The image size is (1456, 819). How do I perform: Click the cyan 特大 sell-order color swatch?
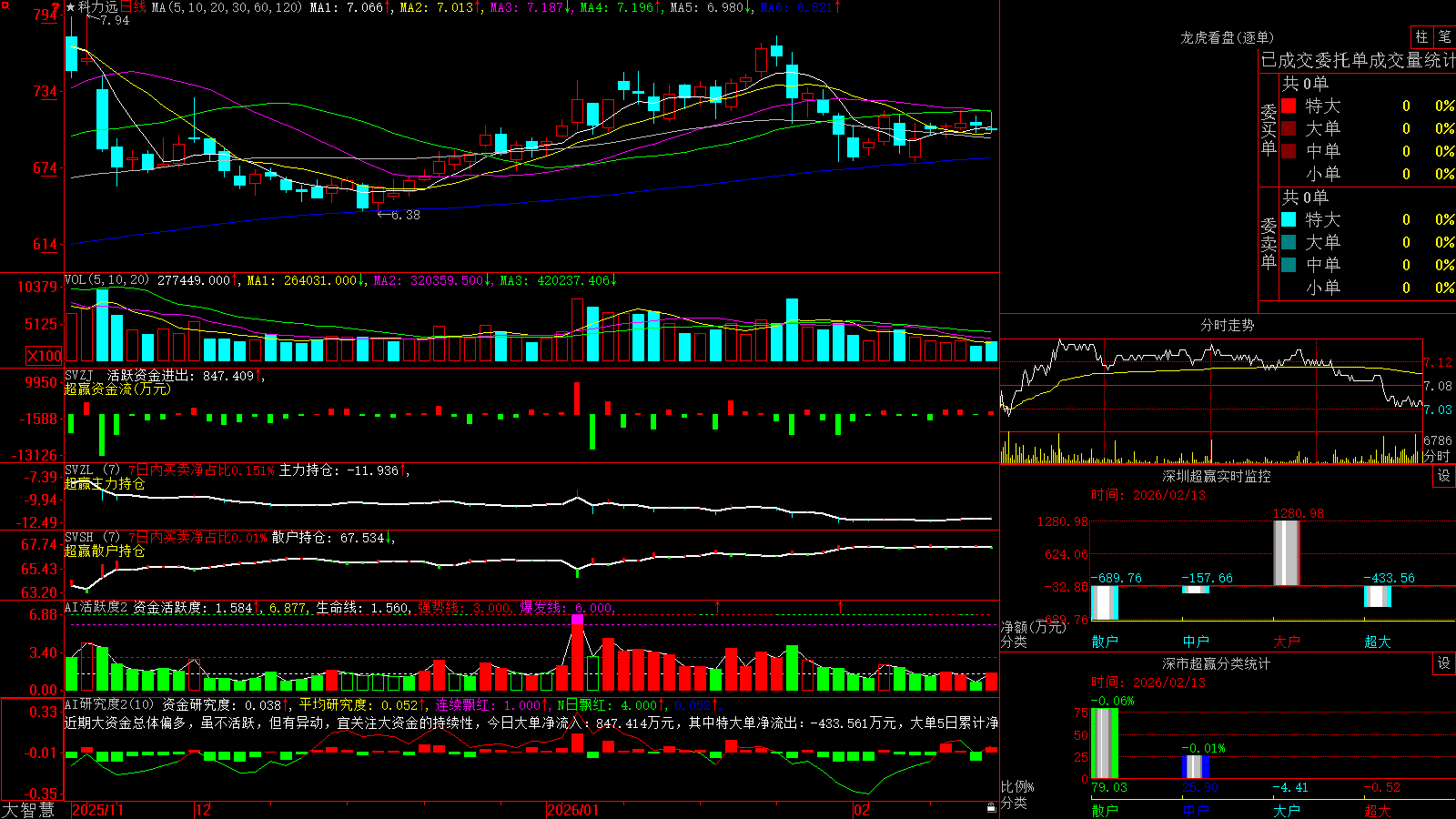click(x=1289, y=219)
